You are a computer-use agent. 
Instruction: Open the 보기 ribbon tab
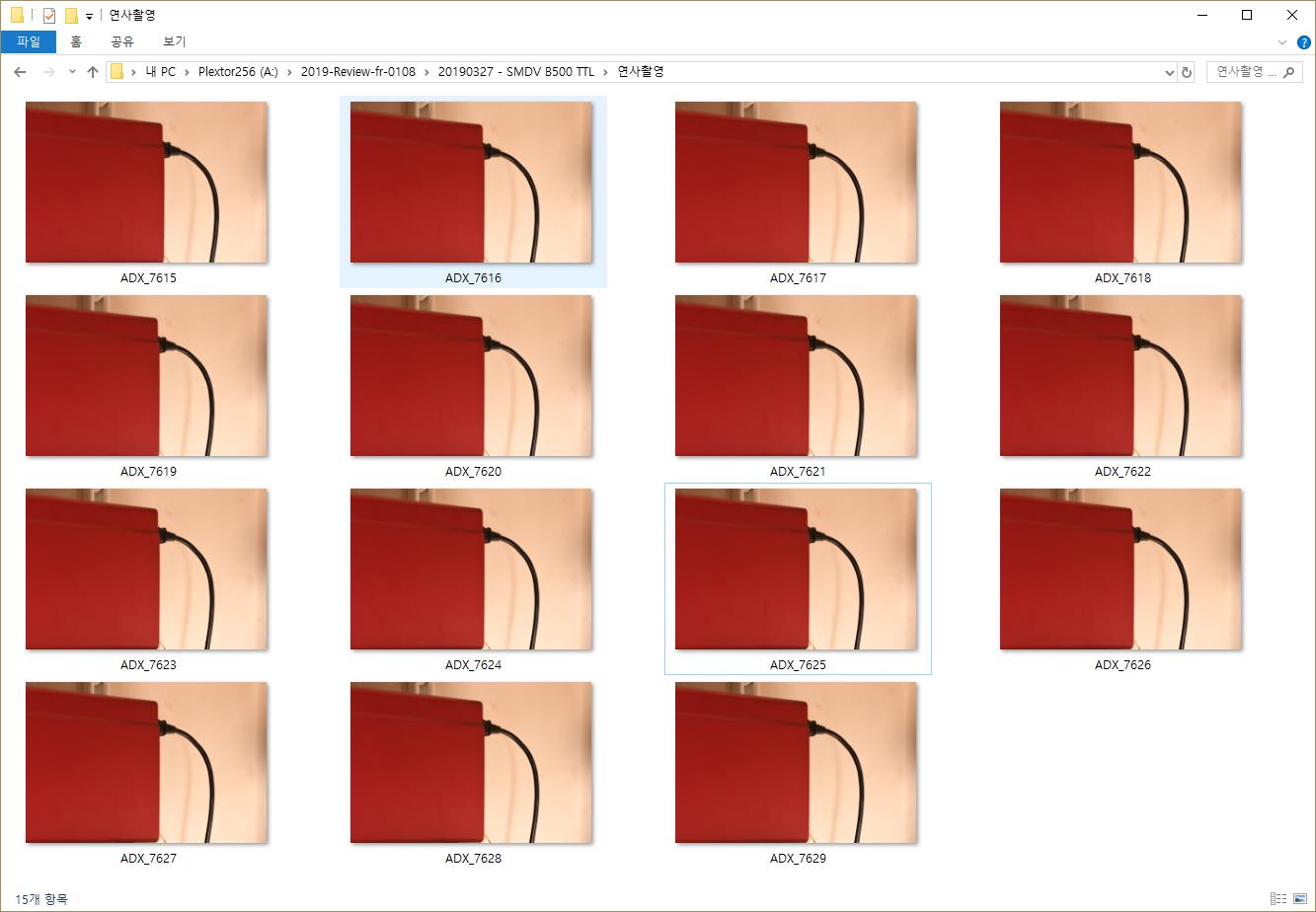pyautogui.click(x=175, y=41)
